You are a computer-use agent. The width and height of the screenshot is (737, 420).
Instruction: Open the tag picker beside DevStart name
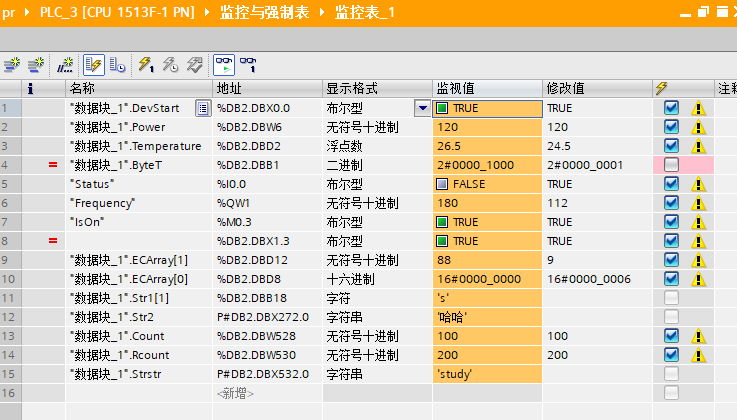click(202, 108)
